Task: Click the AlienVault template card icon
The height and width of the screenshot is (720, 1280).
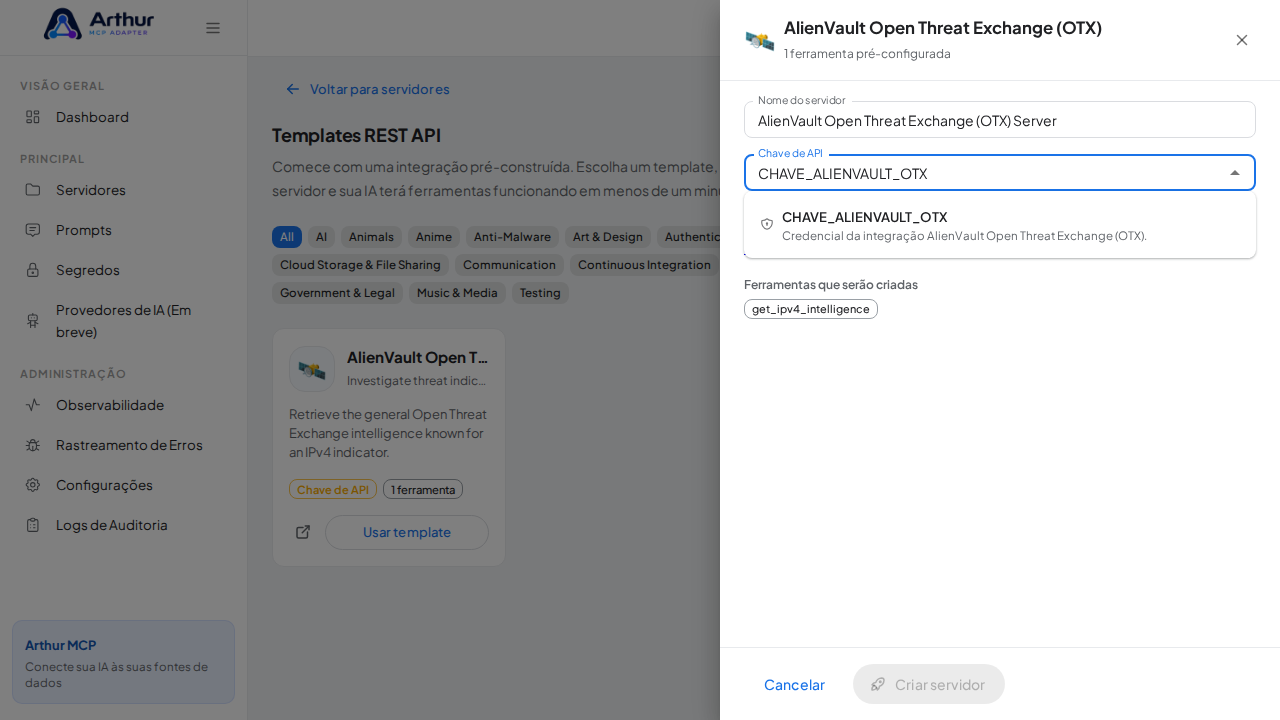Action: coord(312,369)
